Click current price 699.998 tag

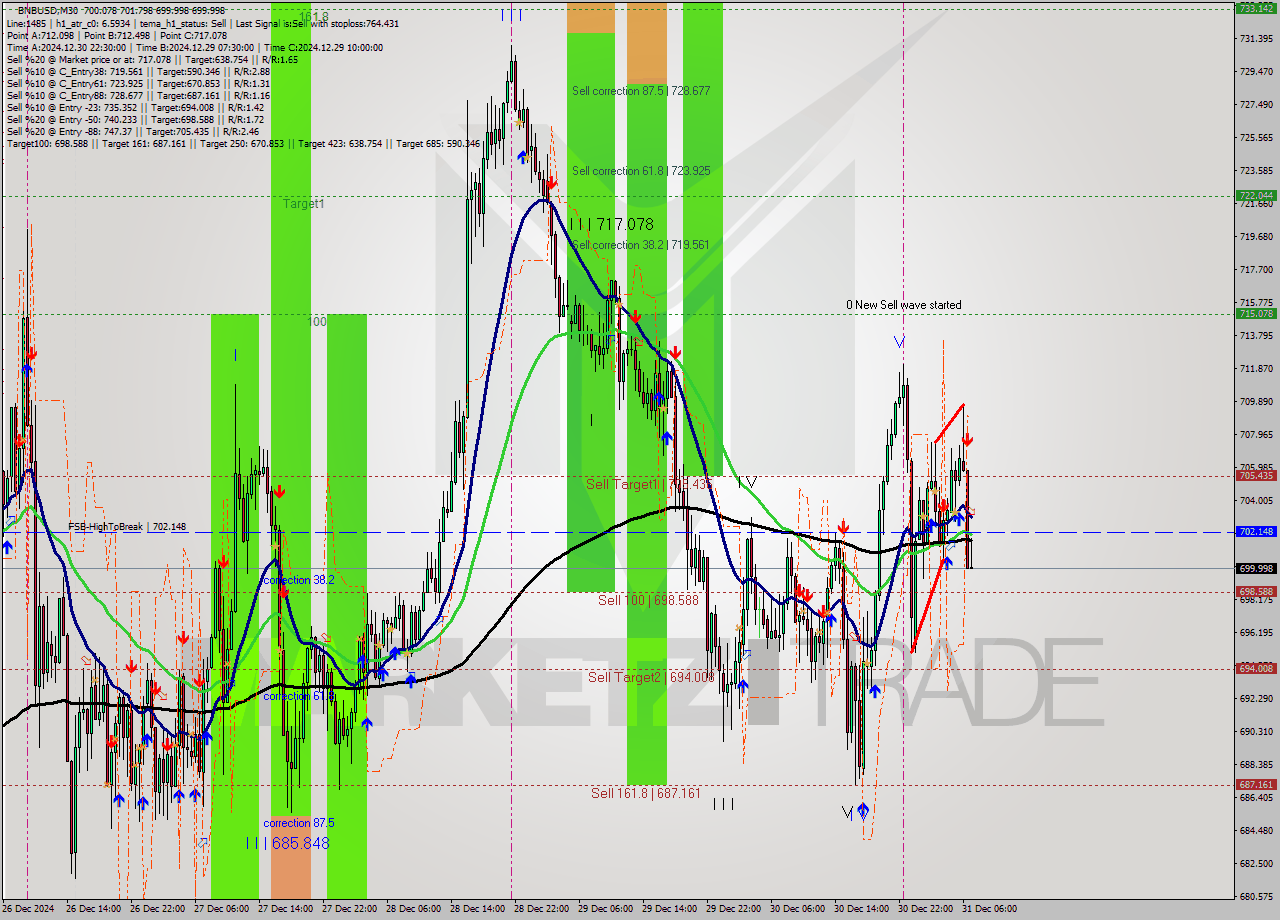tap(1256, 568)
